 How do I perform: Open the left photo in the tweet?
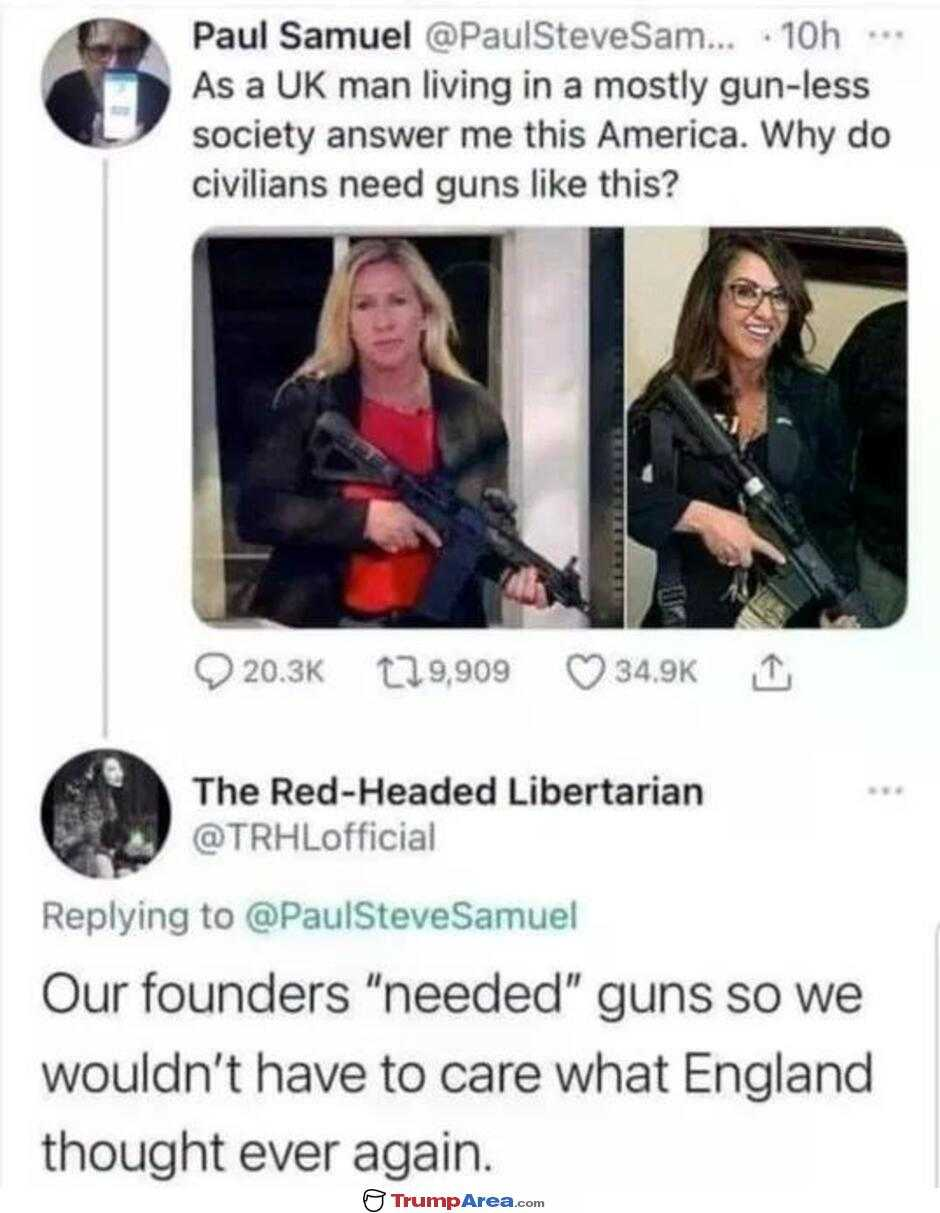click(x=407, y=428)
